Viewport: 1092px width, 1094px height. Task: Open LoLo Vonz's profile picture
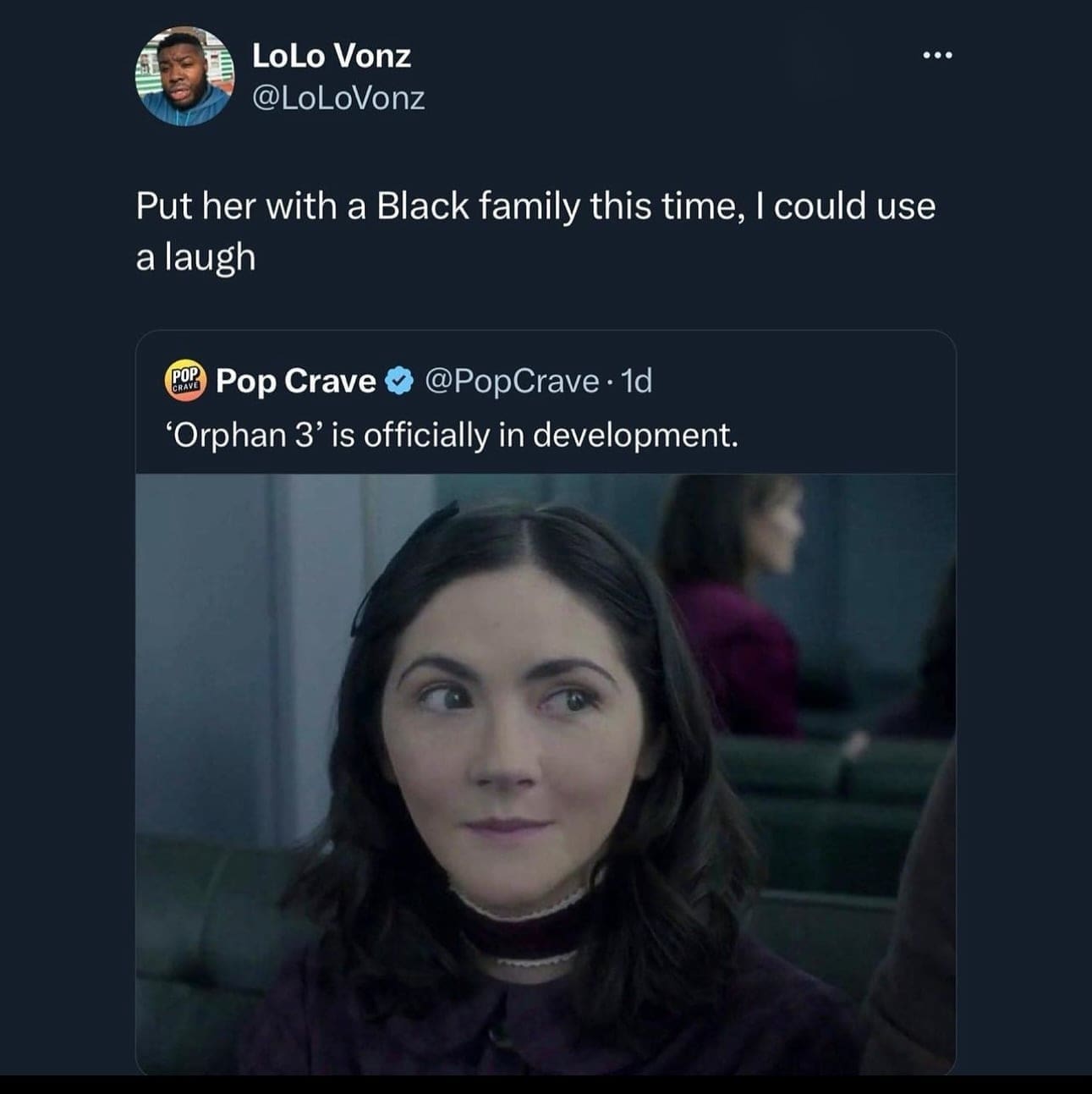(x=184, y=77)
